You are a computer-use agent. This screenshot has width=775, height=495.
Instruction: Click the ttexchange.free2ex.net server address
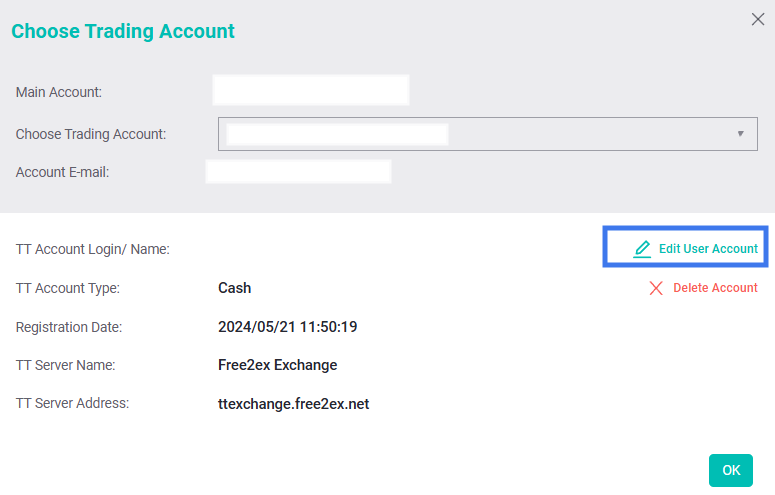point(293,404)
